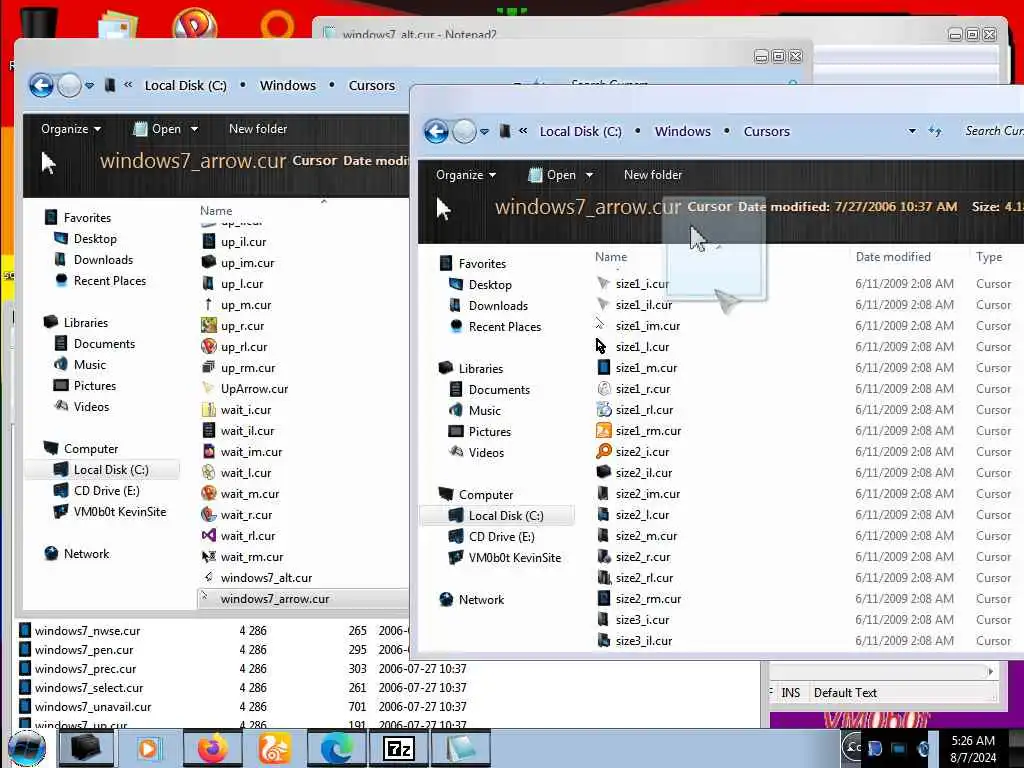Screen dimensions: 1024x768
Task: Click Windows breadcrumb in front window
Action: (682, 131)
